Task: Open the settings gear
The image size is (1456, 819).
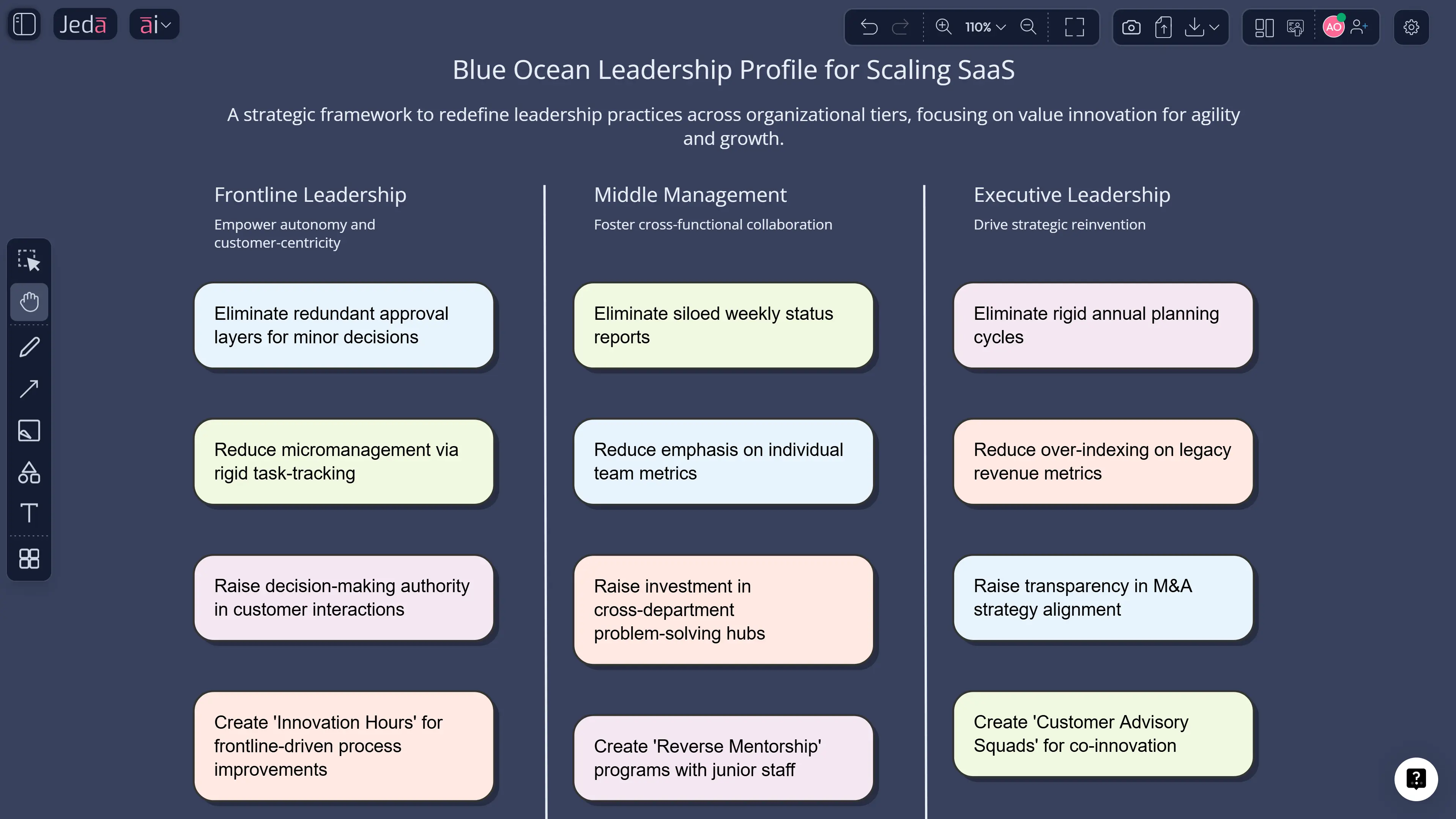Action: pyautogui.click(x=1411, y=27)
